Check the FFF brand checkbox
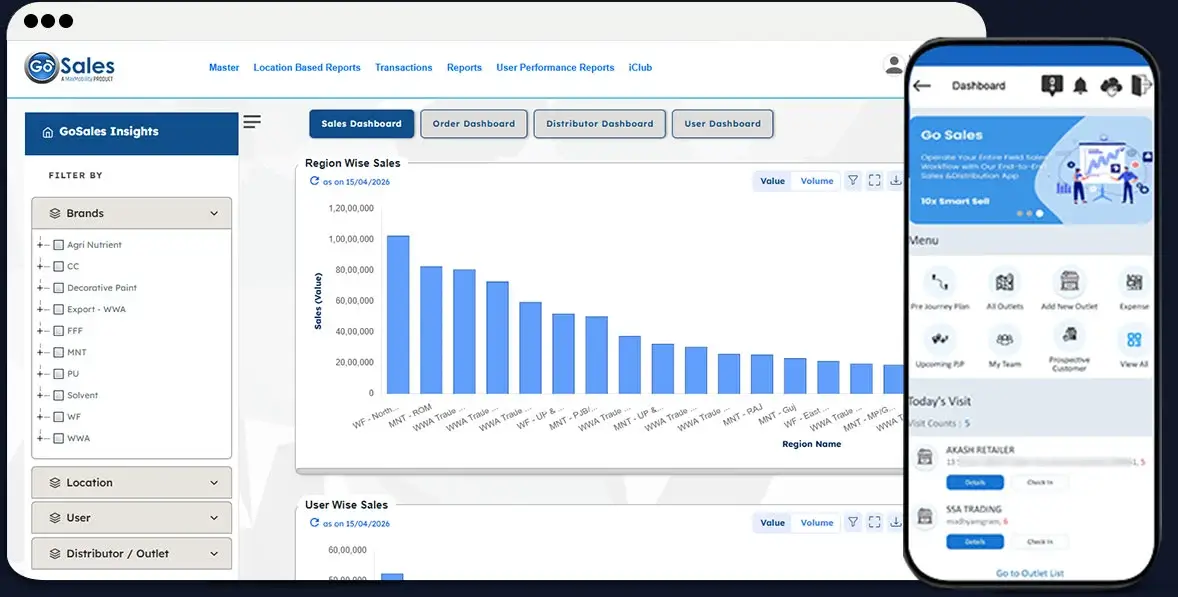Screen dimensions: 1178x597 [x=59, y=330]
